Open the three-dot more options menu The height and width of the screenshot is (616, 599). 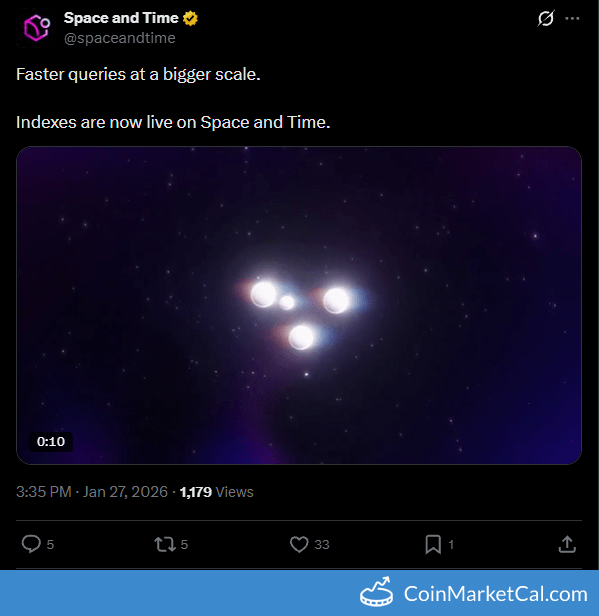coord(572,18)
